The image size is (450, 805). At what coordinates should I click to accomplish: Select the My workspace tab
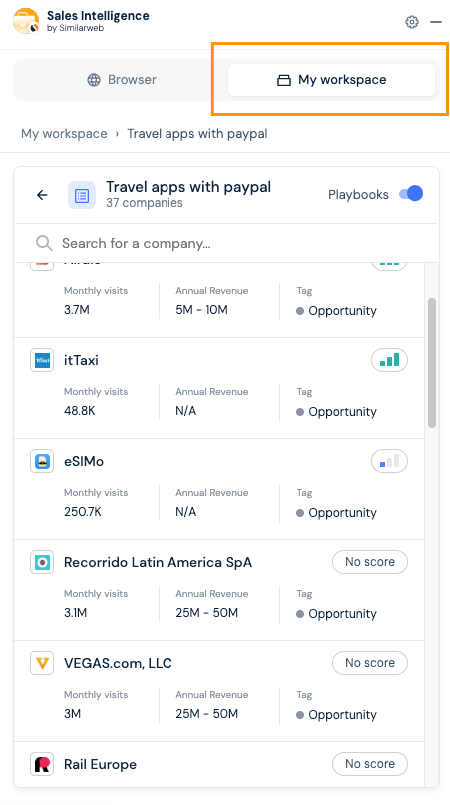[x=331, y=80]
